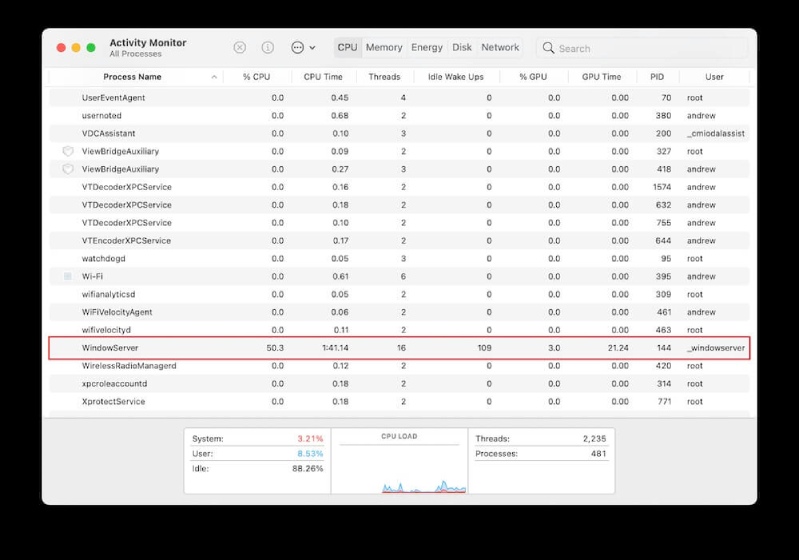
Task: Select the UserEventAgent process
Action: (399, 98)
